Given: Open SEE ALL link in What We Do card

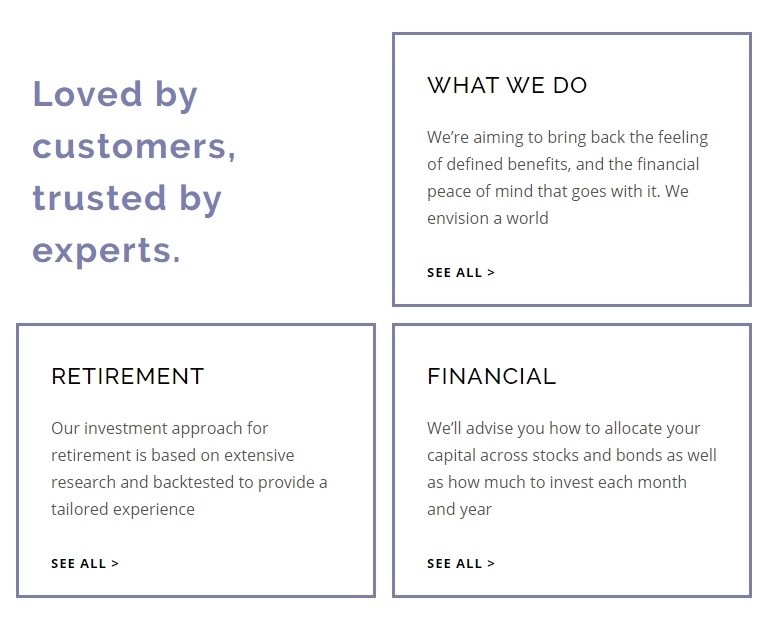Looking at the screenshot, I should pos(460,273).
